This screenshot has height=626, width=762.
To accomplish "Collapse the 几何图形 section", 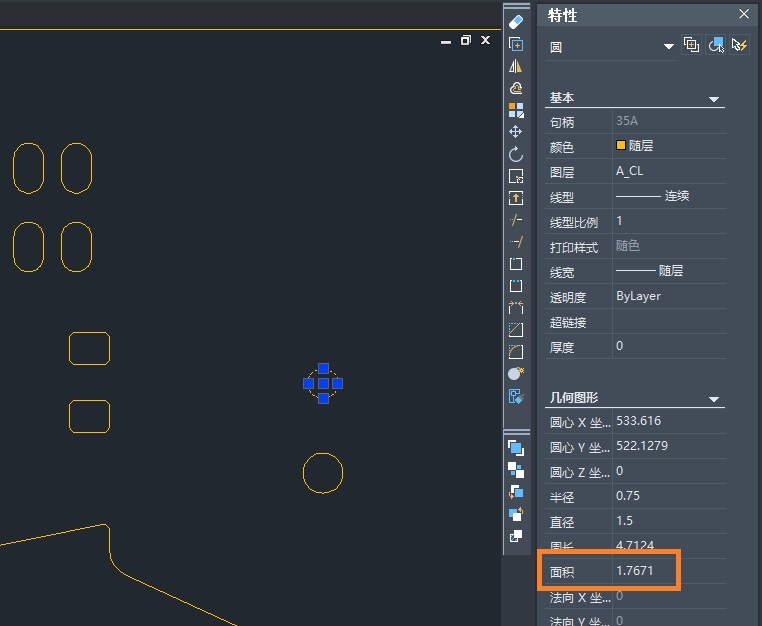I will tap(713, 400).
